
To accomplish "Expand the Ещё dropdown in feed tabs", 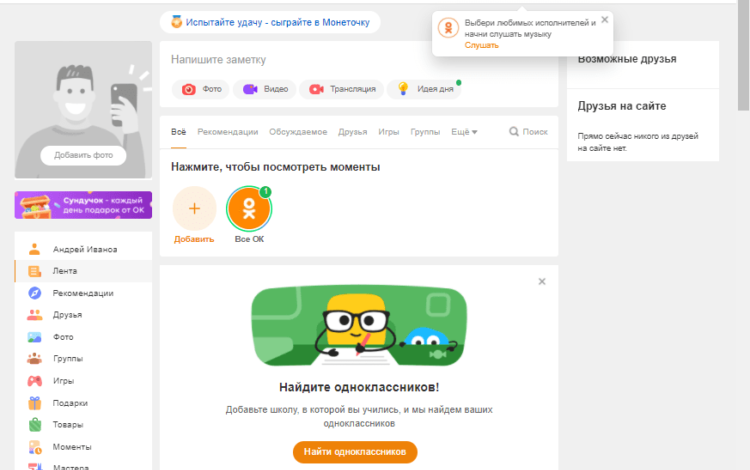I will 464,132.
